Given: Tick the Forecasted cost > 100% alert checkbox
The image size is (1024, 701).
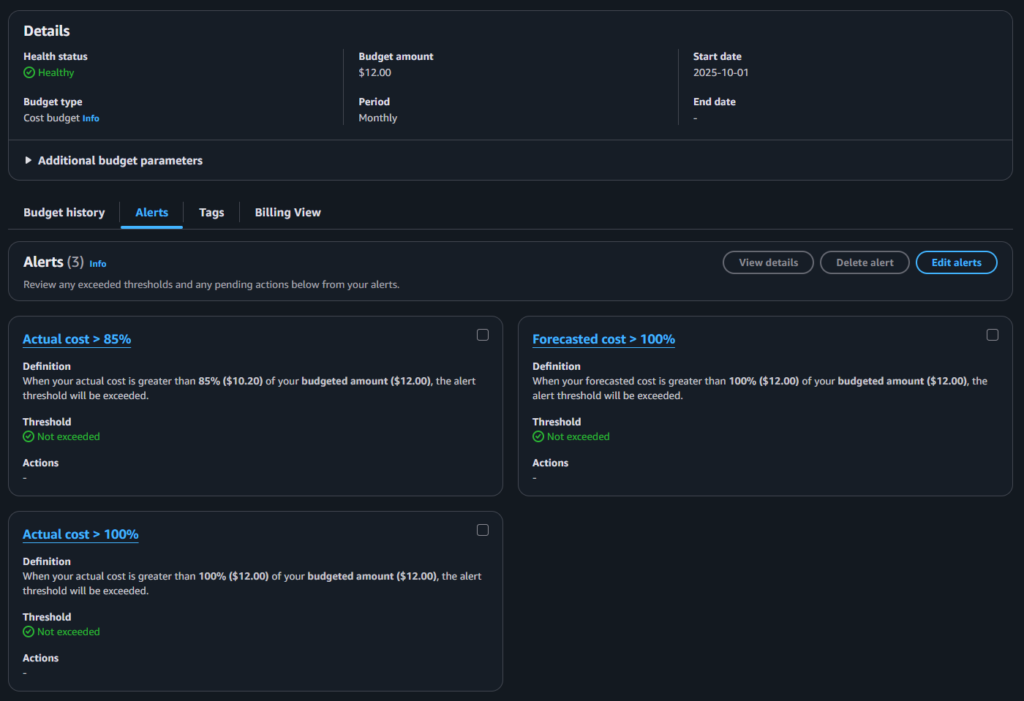Looking at the screenshot, I should pos(992,335).
